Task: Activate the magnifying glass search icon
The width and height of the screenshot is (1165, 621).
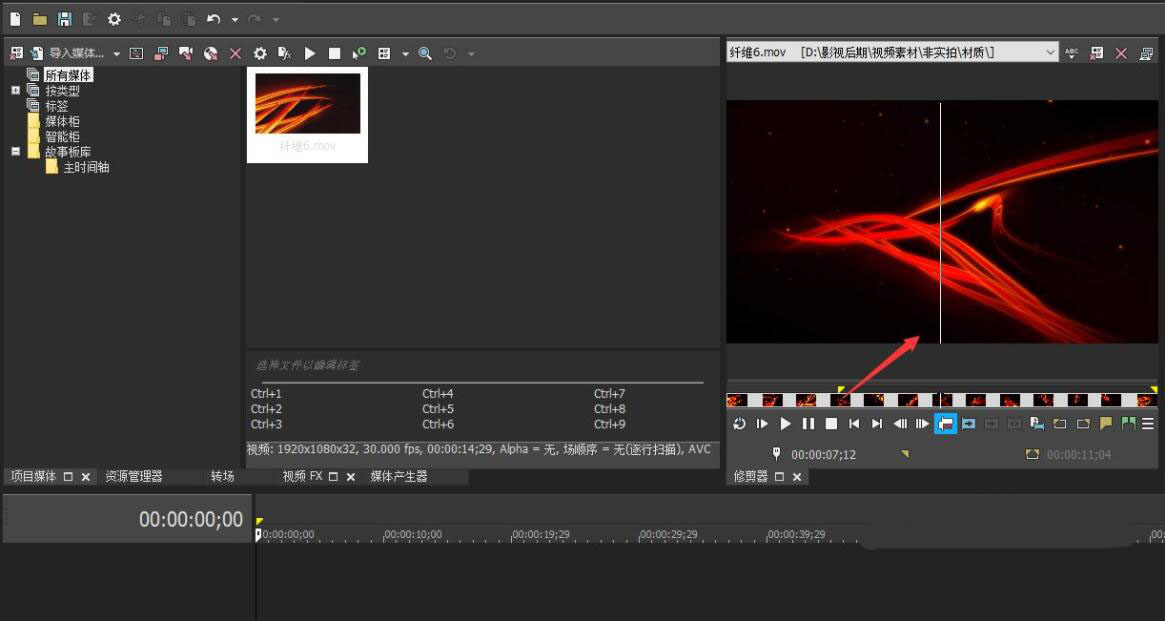Action: pos(424,53)
